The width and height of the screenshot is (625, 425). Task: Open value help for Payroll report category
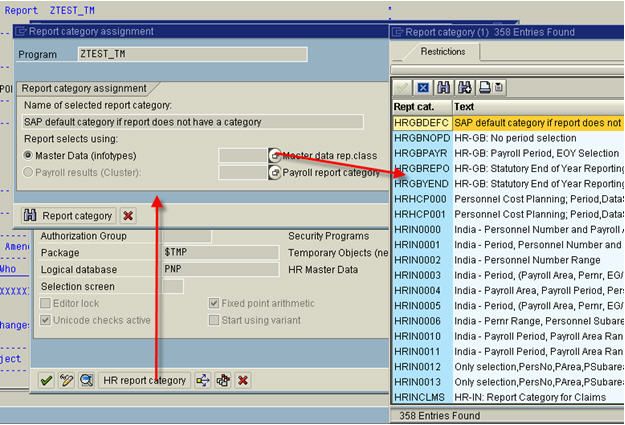click(x=274, y=172)
